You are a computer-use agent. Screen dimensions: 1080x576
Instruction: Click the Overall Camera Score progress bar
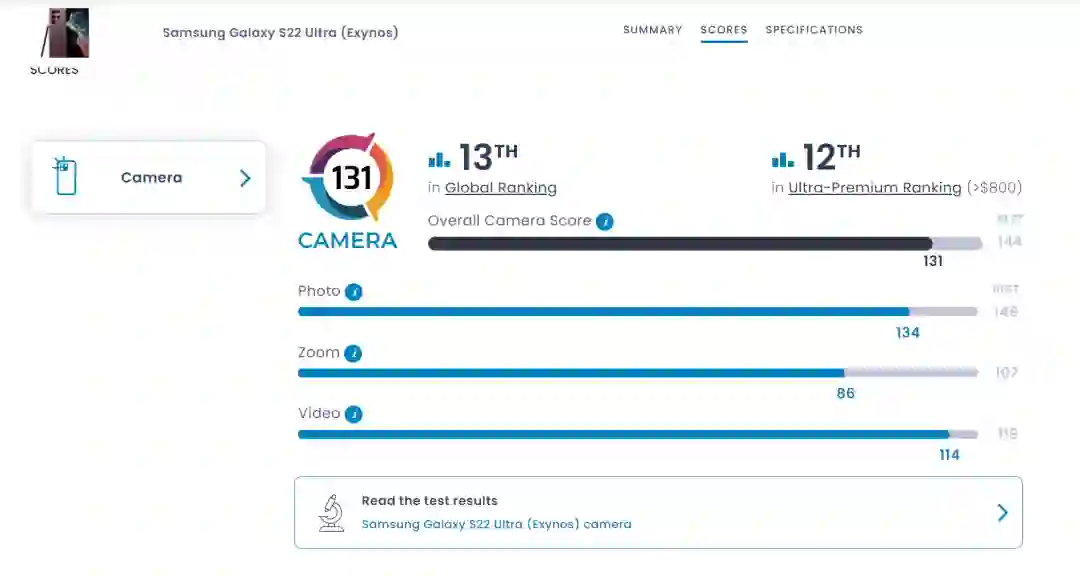[680, 244]
